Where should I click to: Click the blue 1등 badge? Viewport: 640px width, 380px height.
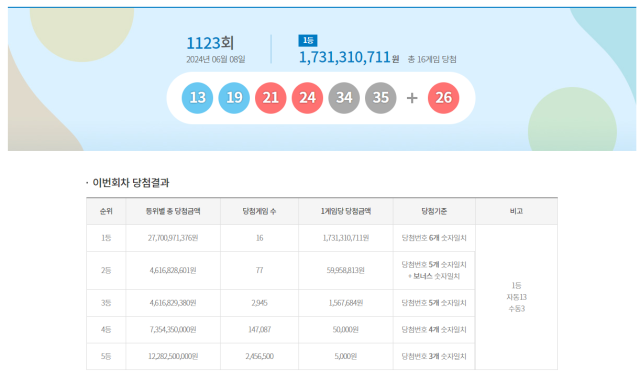pyautogui.click(x=308, y=40)
